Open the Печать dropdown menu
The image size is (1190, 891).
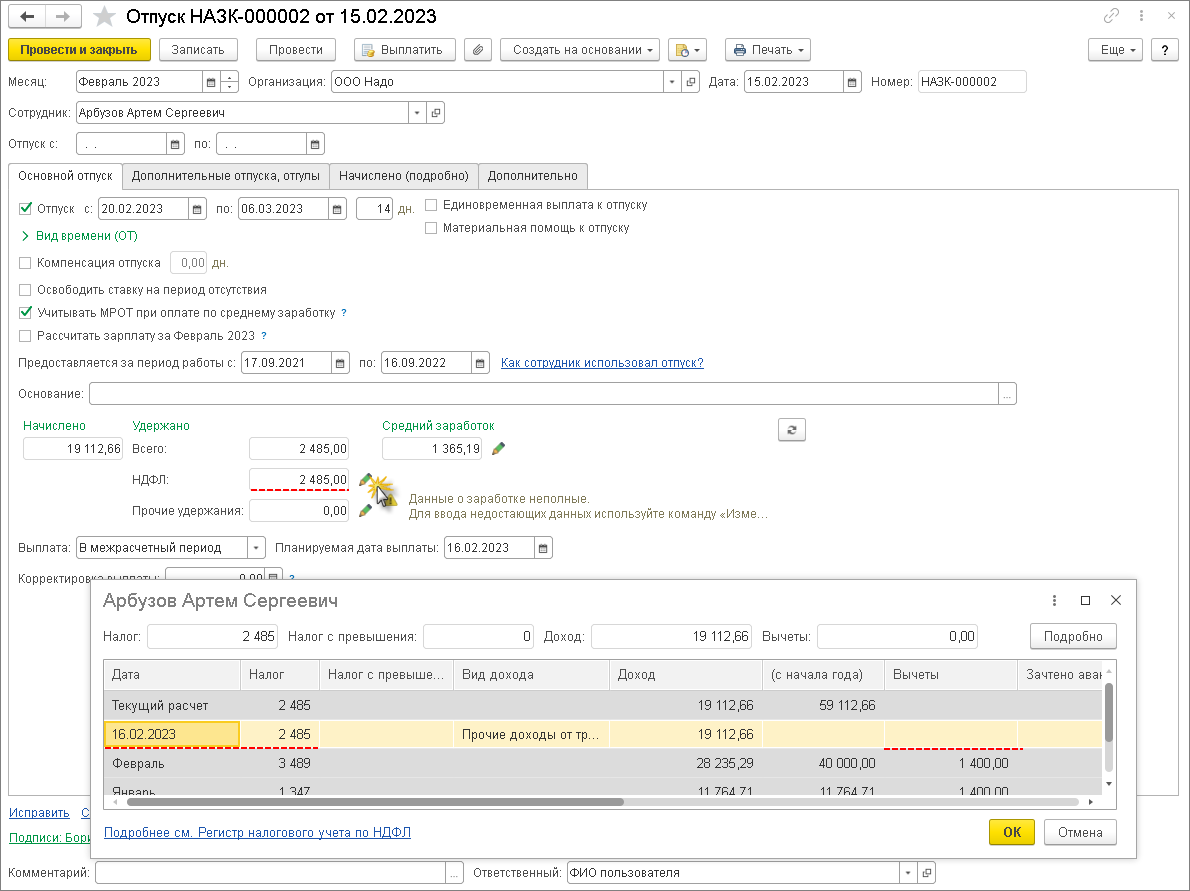pyautogui.click(x=768, y=50)
